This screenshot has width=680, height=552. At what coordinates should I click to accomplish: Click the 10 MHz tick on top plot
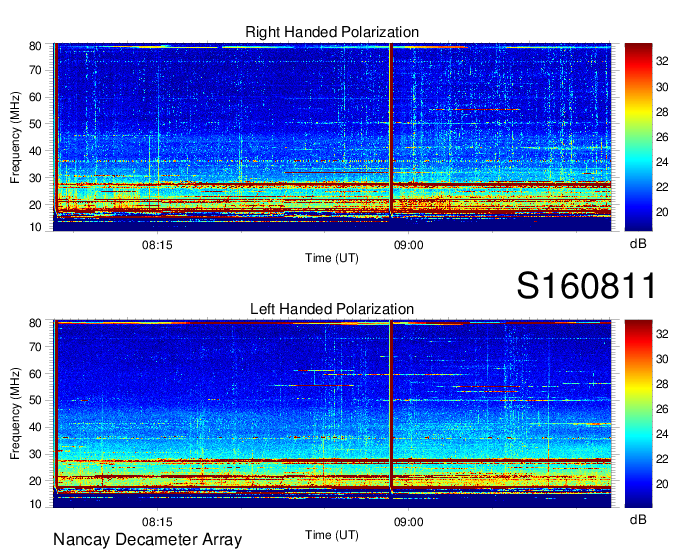(x=35, y=227)
